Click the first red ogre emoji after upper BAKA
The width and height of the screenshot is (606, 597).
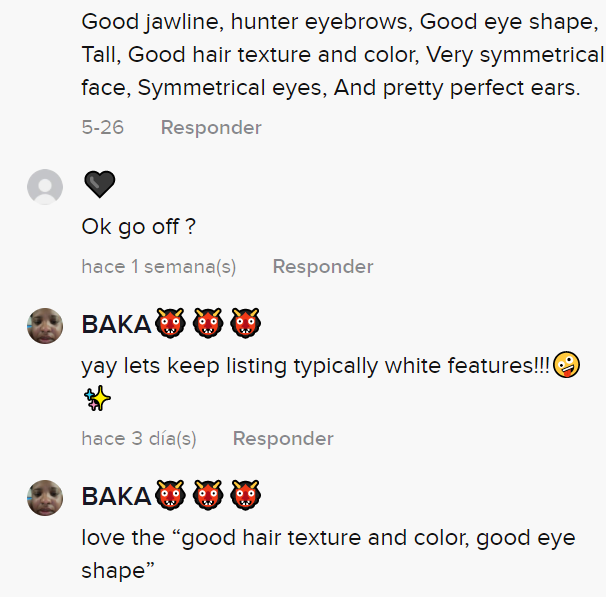coord(170,323)
